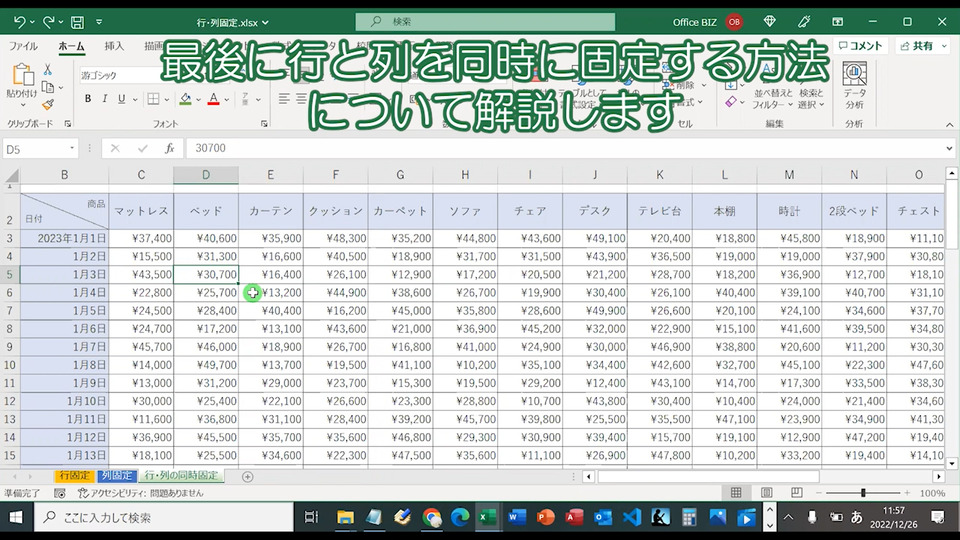The height and width of the screenshot is (540, 960).
Task: Open file name 行・列固定.xlsx dropdown
Action: coord(233,23)
